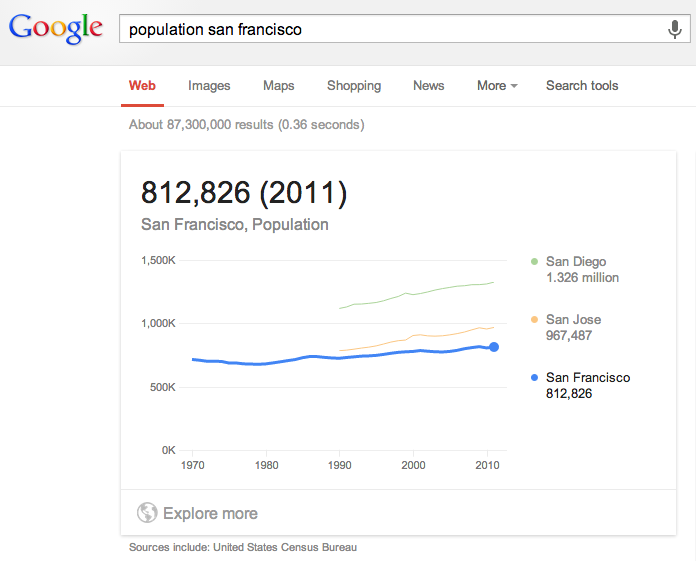Click the San Jose legend label
Screen dimensions: 696x561
[573, 320]
